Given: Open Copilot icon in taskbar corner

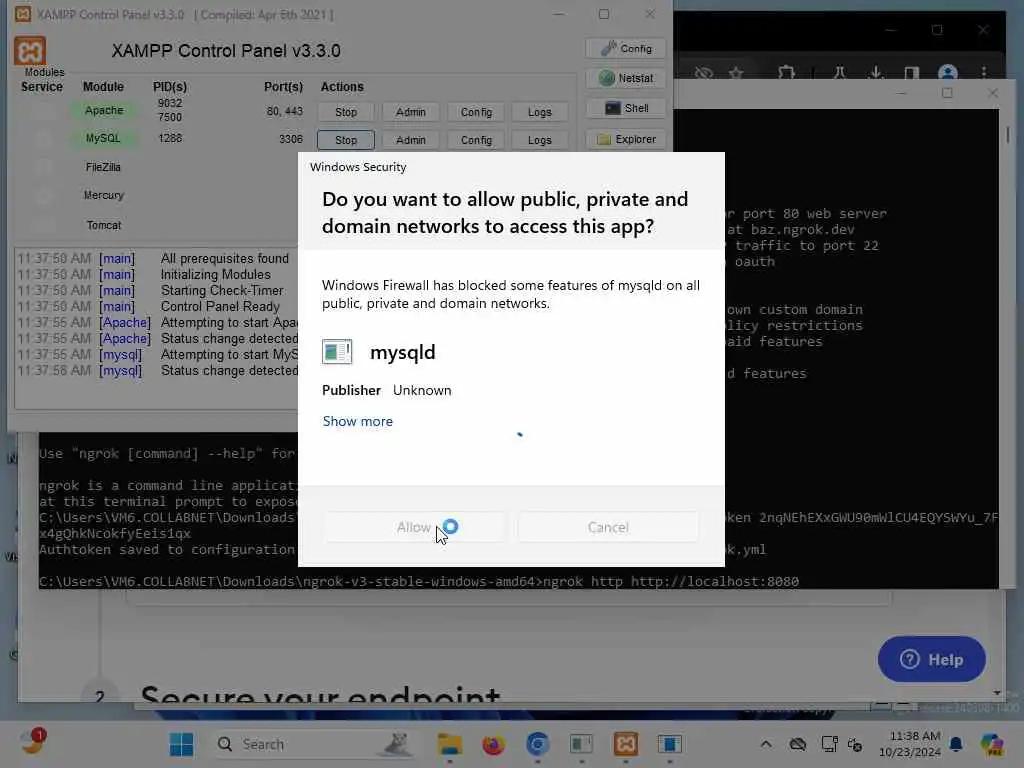Looking at the screenshot, I should 992,744.
